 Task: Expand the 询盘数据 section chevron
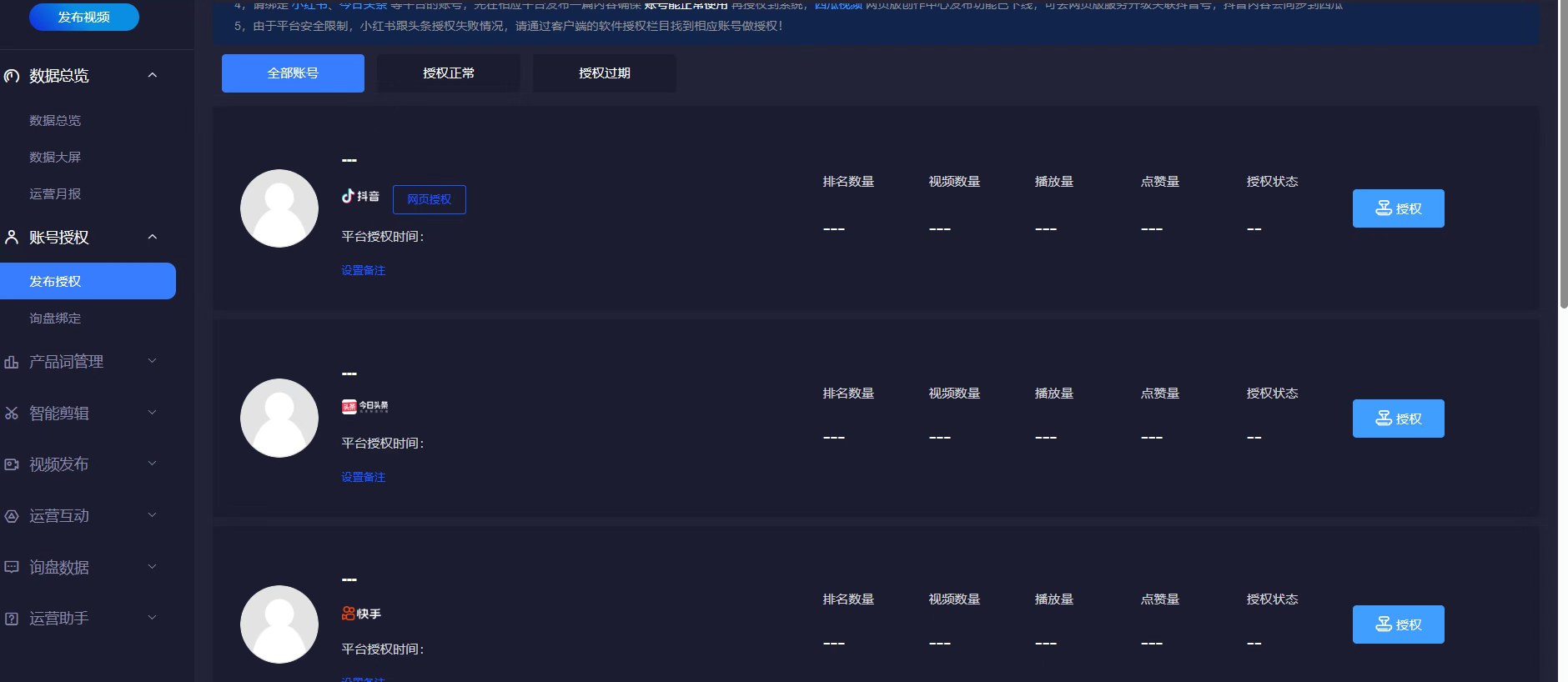pyautogui.click(x=153, y=567)
